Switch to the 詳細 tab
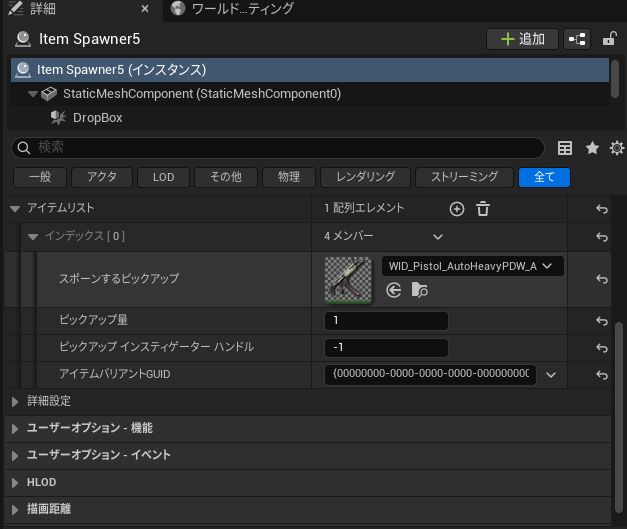The width and height of the screenshot is (627, 529). pos(43,8)
